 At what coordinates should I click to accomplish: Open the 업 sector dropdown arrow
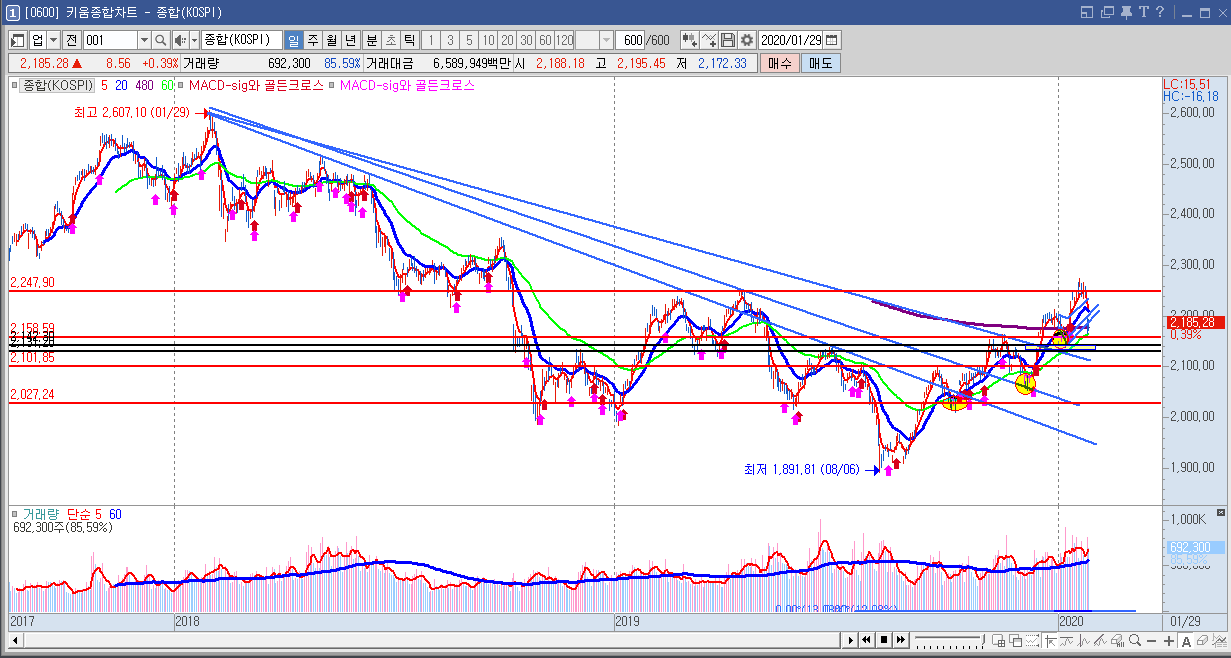pos(52,40)
